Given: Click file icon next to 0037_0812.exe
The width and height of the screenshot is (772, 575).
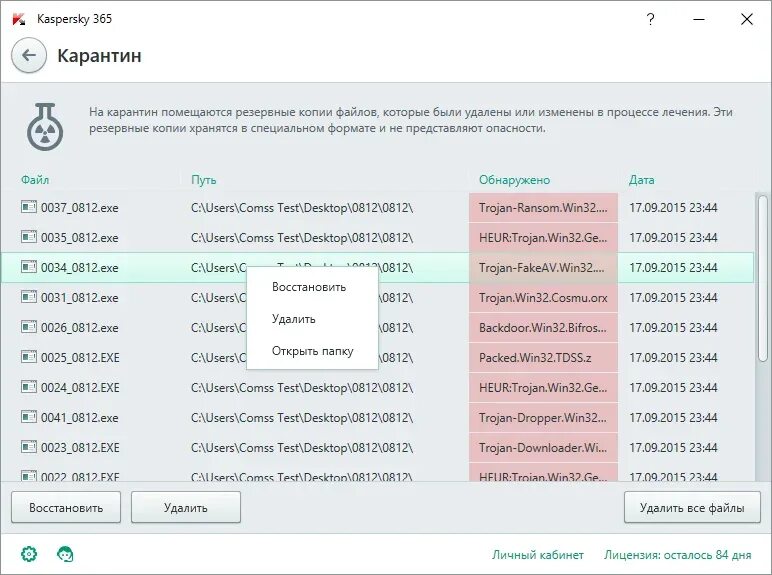Looking at the screenshot, I should point(28,208).
